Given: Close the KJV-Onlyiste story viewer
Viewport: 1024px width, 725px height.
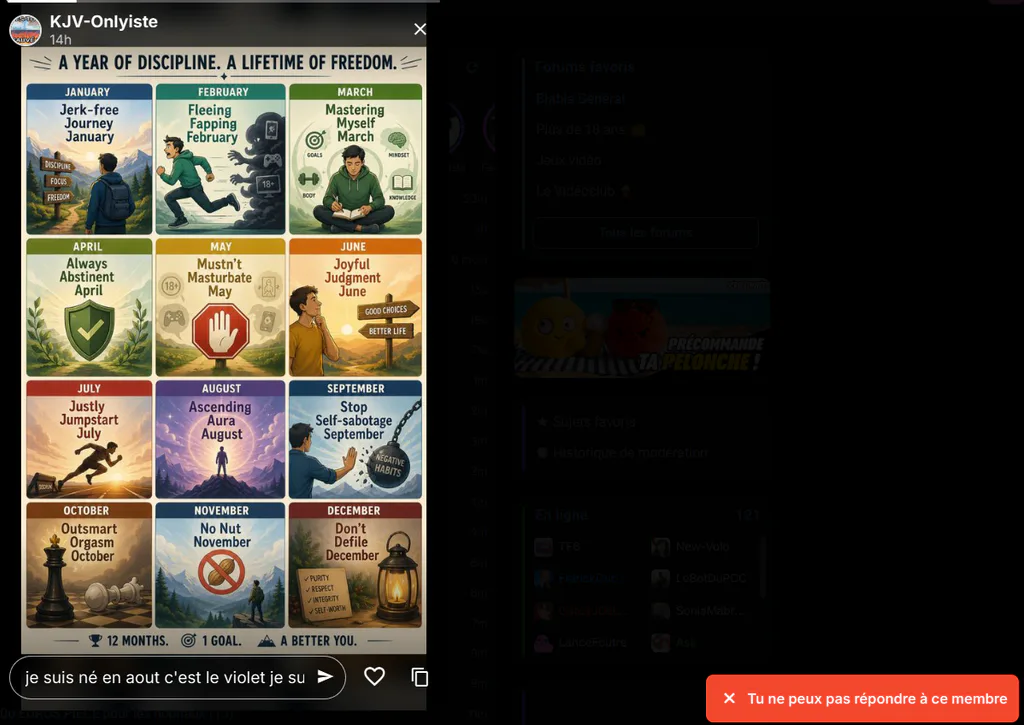Looking at the screenshot, I should [420, 29].
